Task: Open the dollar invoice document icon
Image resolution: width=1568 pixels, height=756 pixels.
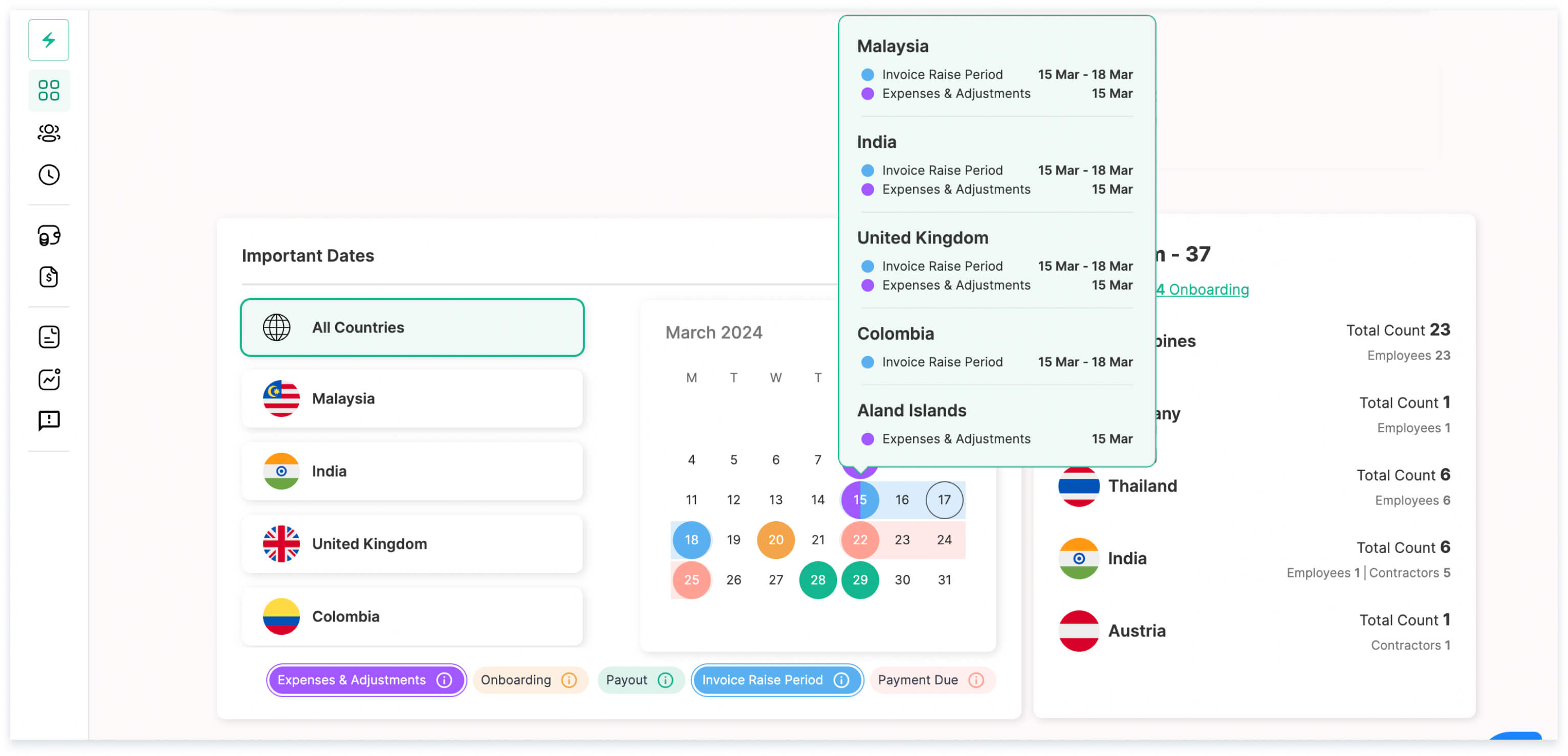Action: tap(49, 277)
